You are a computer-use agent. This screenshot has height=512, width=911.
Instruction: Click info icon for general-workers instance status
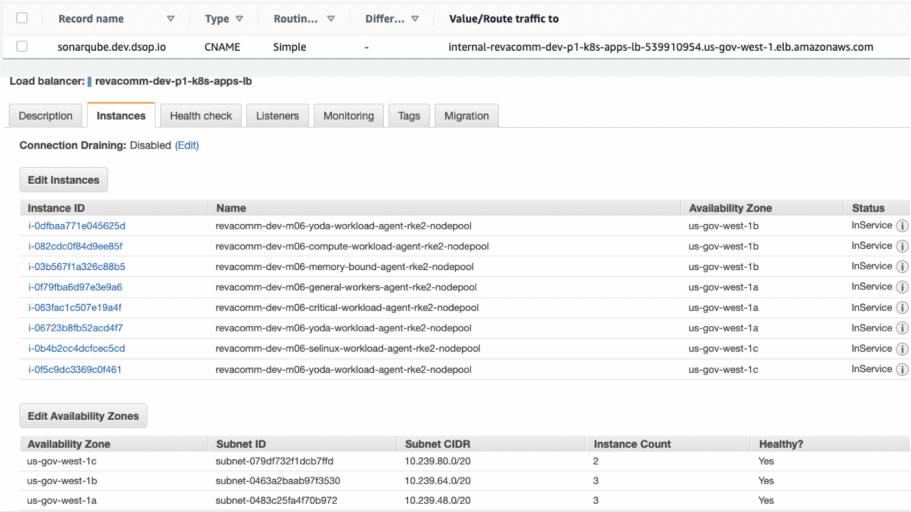pos(902,287)
